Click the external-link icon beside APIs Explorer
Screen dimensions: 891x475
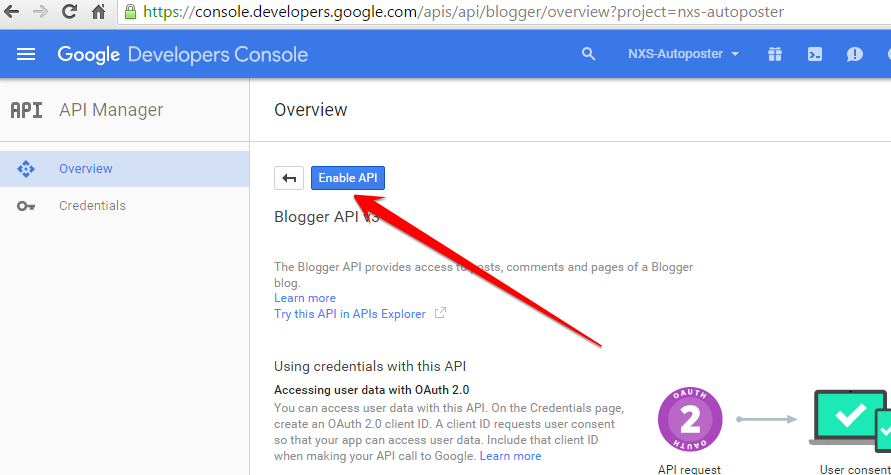(x=440, y=313)
